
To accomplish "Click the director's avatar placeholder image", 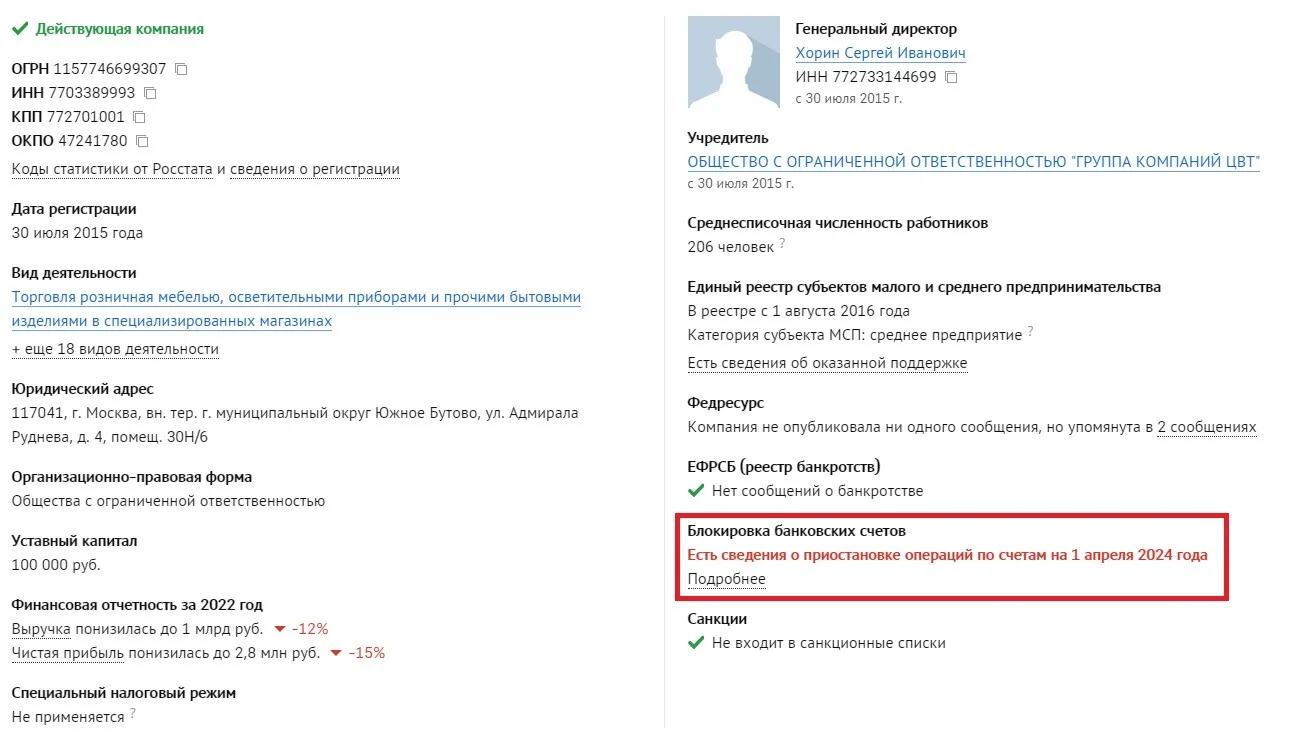I will tap(734, 62).
